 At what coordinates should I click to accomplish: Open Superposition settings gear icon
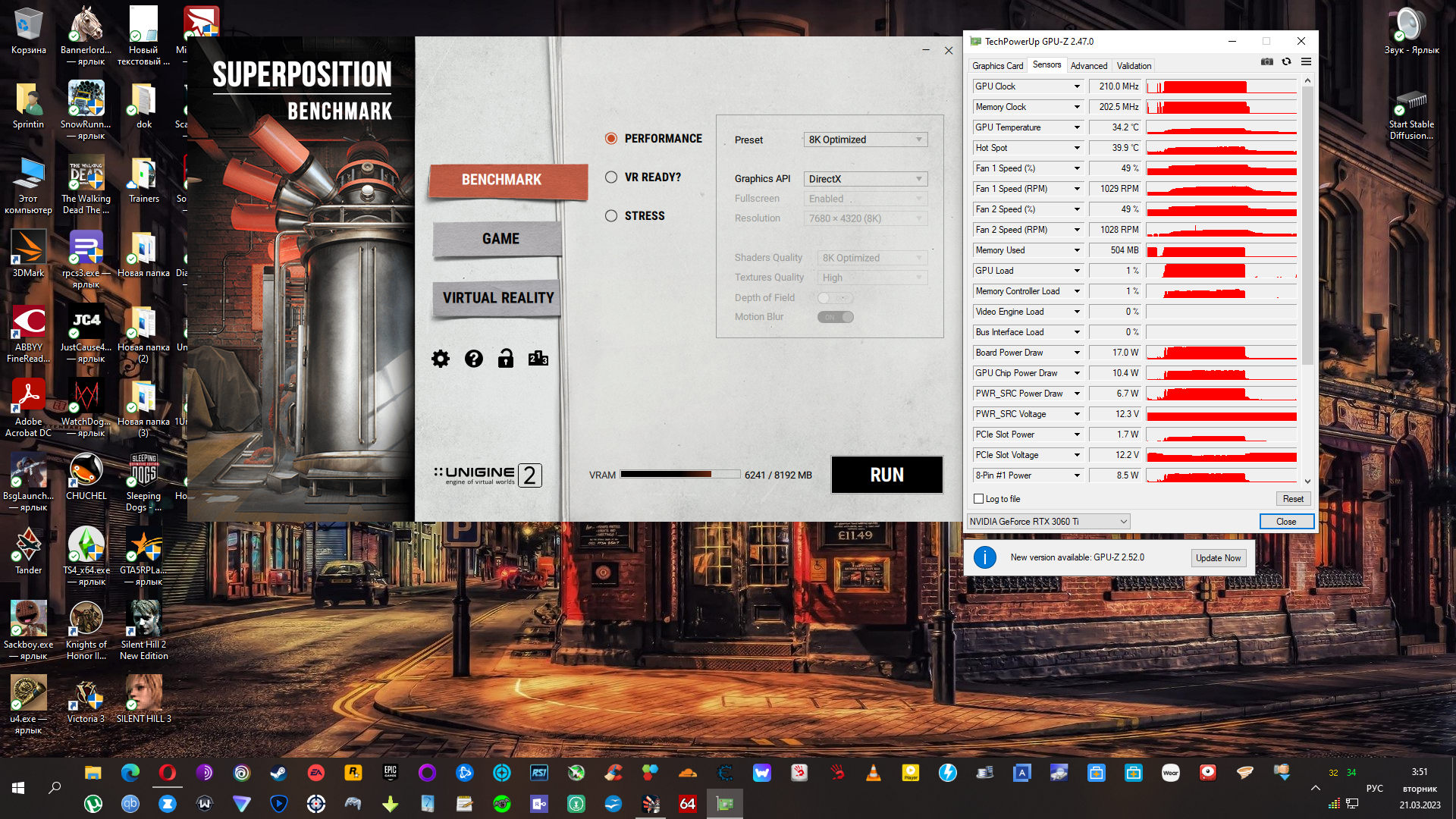(441, 359)
